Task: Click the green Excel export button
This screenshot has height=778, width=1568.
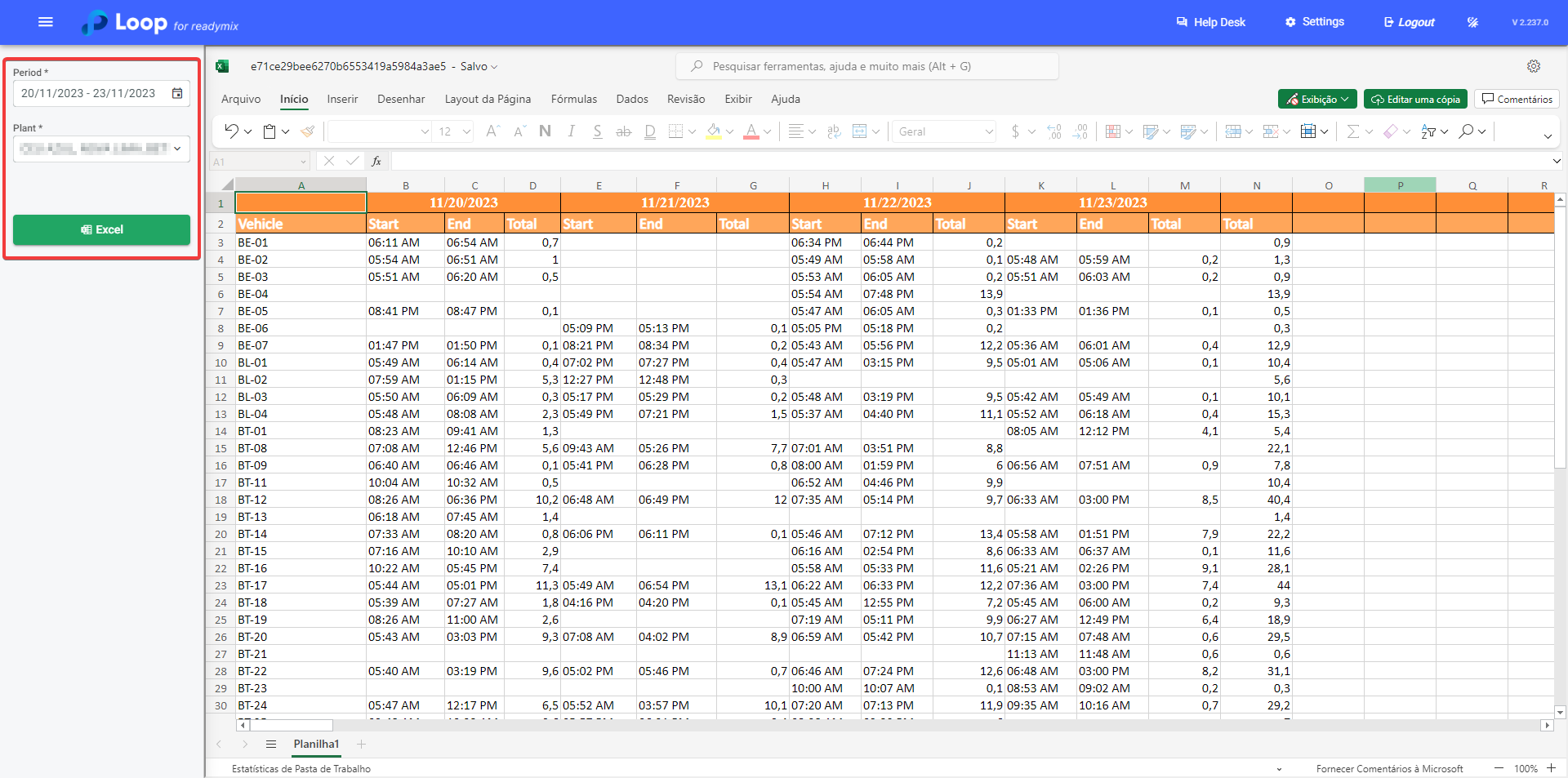Action: [x=101, y=229]
